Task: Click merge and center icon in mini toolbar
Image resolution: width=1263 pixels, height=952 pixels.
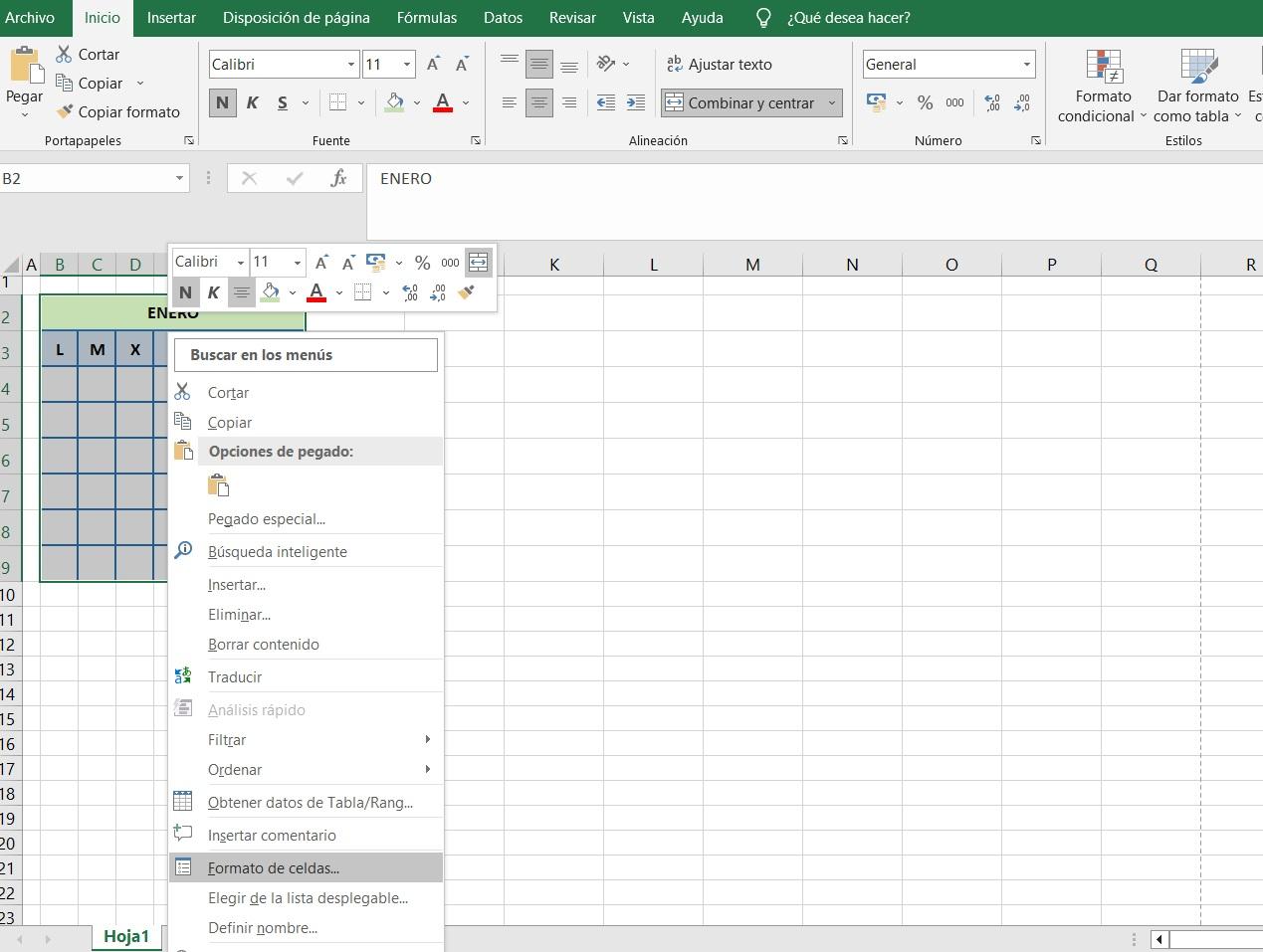Action: 478,262
